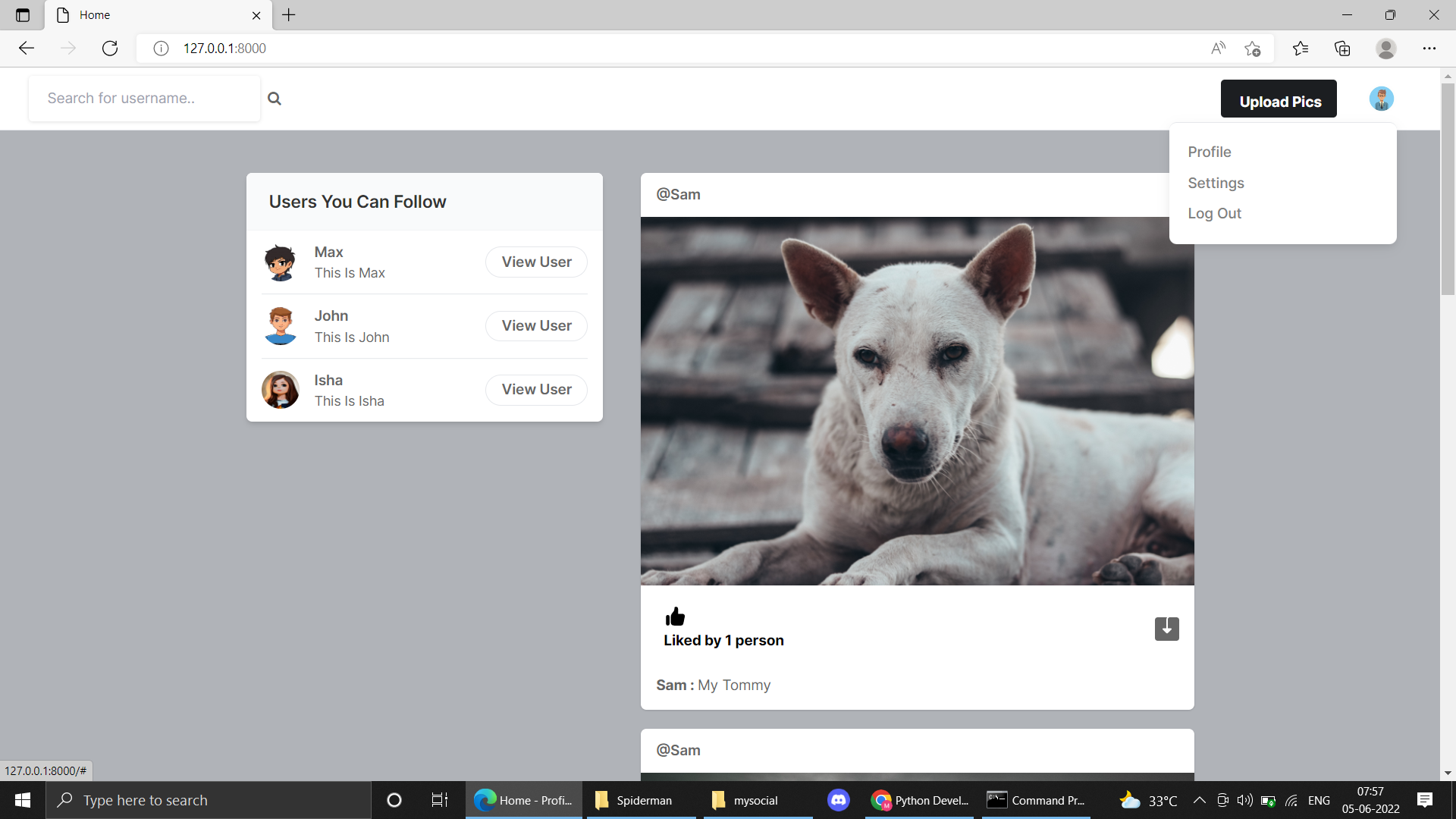1456x819 pixels.
Task: Click View User next to Isha
Action: pyautogui.click(x=536, y=389)
